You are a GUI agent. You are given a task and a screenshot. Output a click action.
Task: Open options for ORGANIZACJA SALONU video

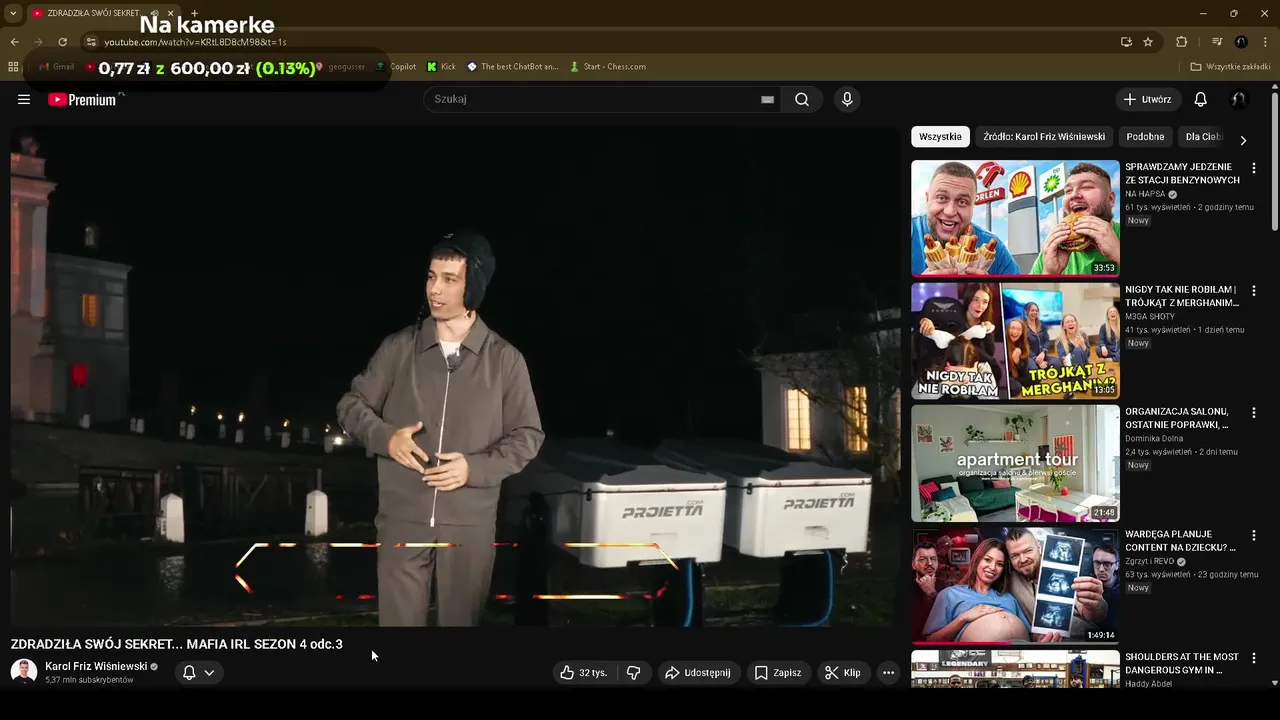[x=1254, y=413]
